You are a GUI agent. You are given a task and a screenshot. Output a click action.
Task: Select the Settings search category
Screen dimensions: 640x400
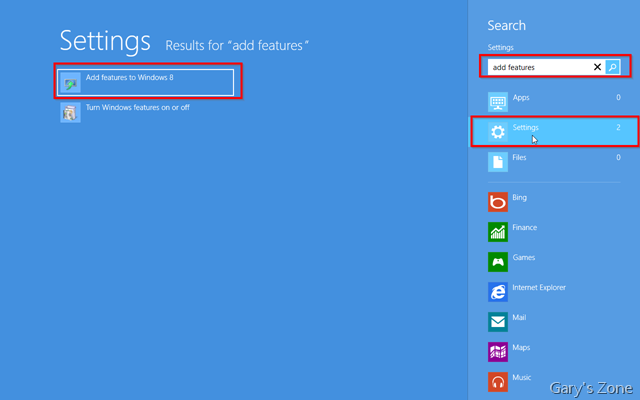click(x=554, y=131)
